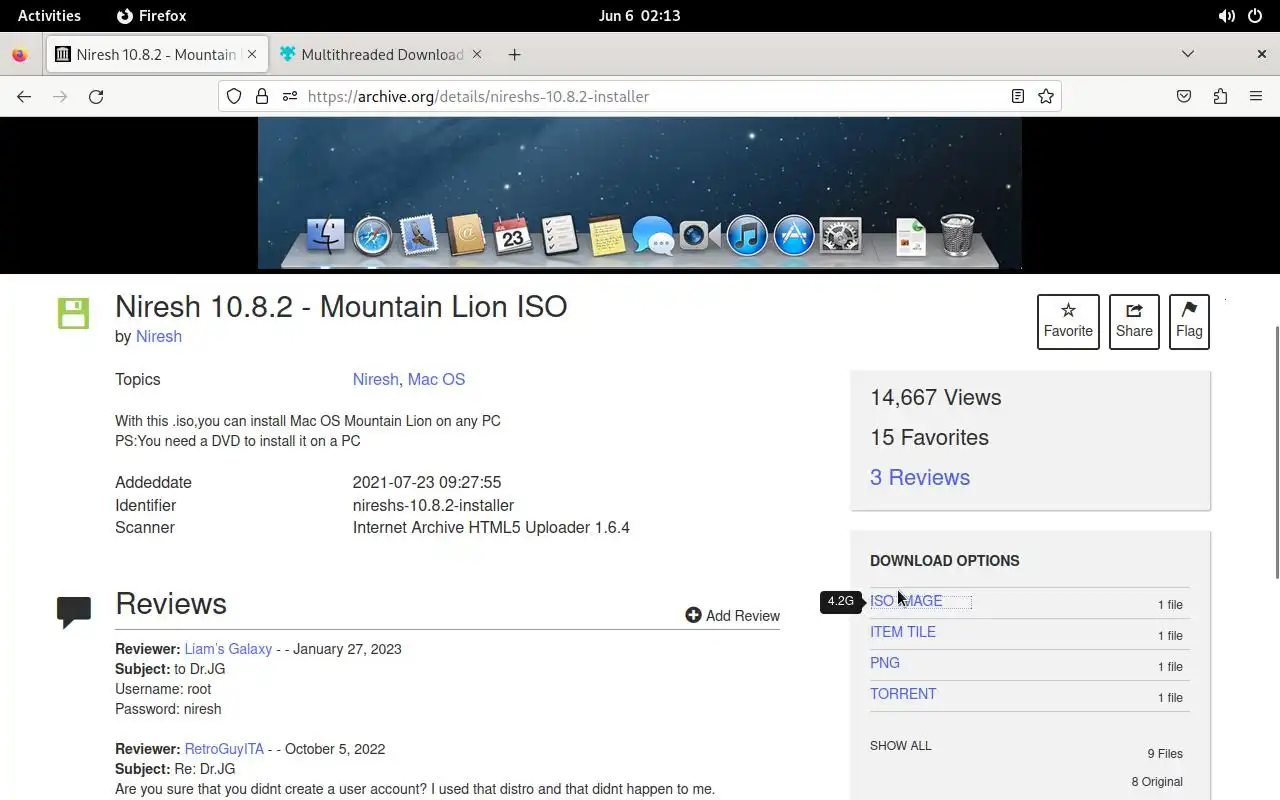Click the 9 Files count text
Screen dimensions: 1280x800
(1165, 754)
